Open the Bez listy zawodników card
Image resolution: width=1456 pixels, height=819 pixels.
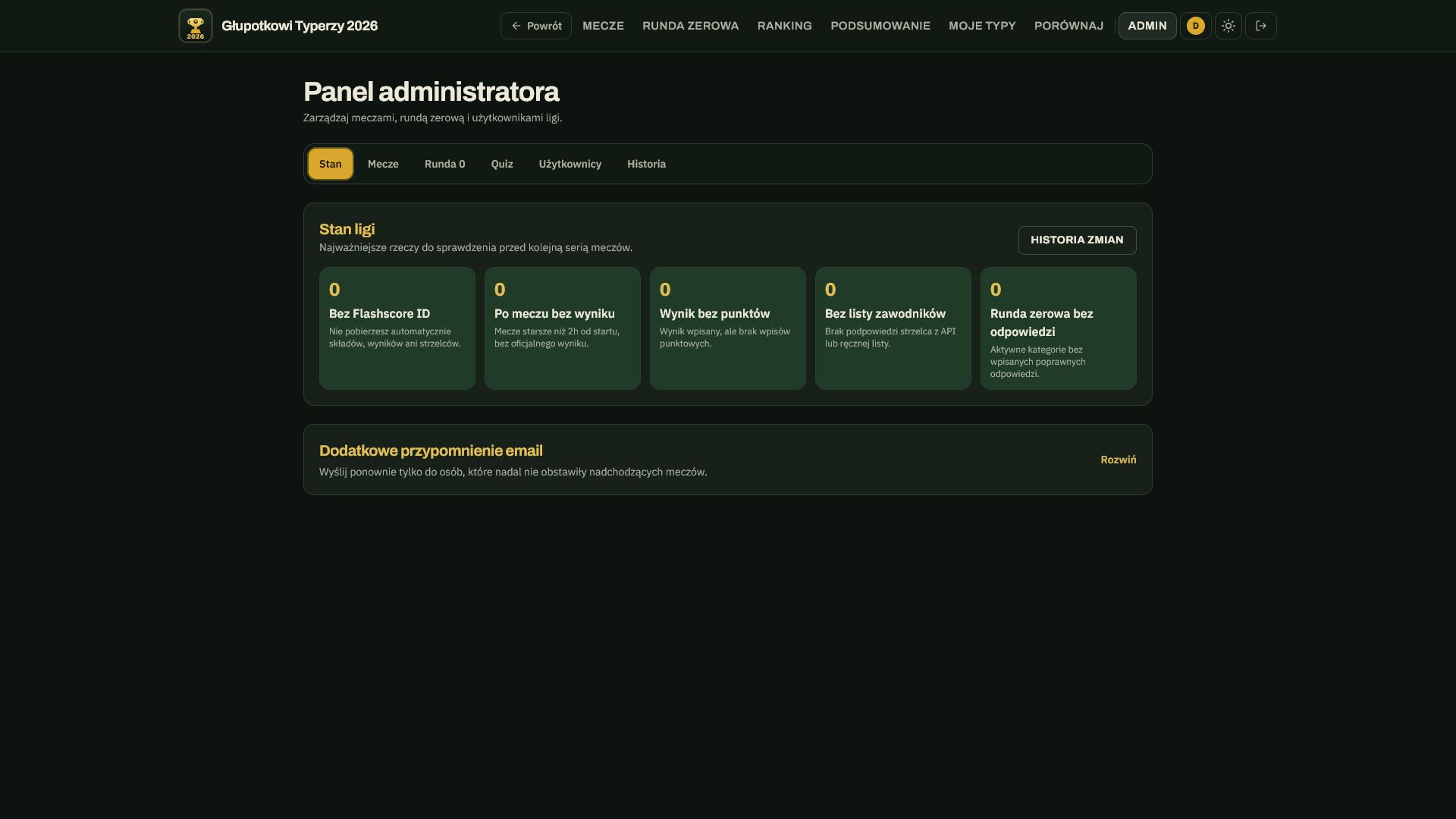click(x=893, y=328)
